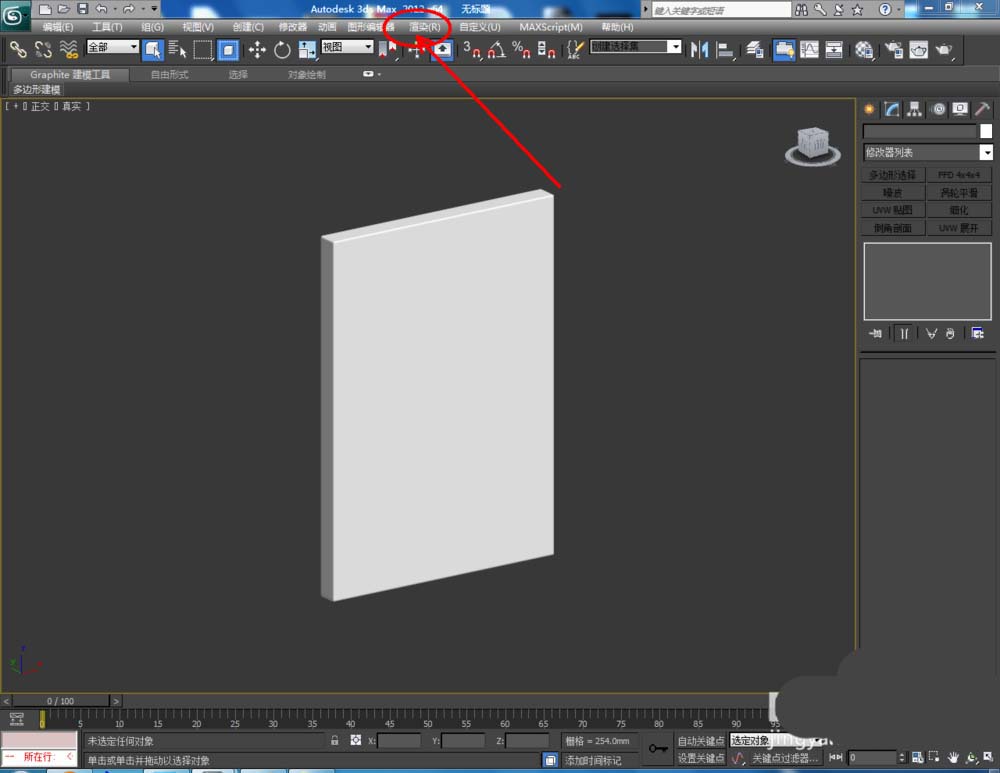Open the Motion command panel tab

(938, 109)
